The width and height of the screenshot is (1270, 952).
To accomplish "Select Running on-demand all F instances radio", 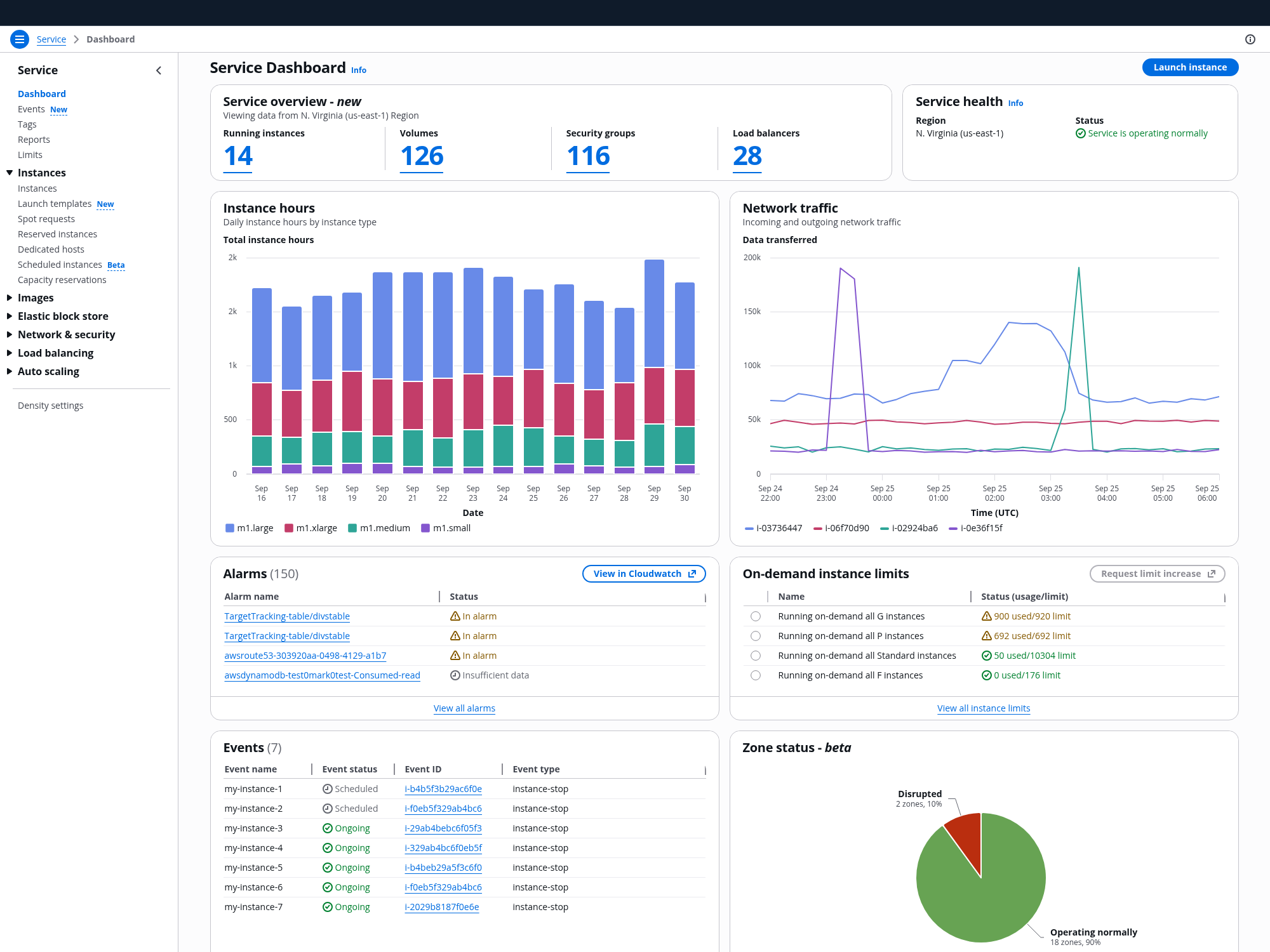I will pos(755,675).
